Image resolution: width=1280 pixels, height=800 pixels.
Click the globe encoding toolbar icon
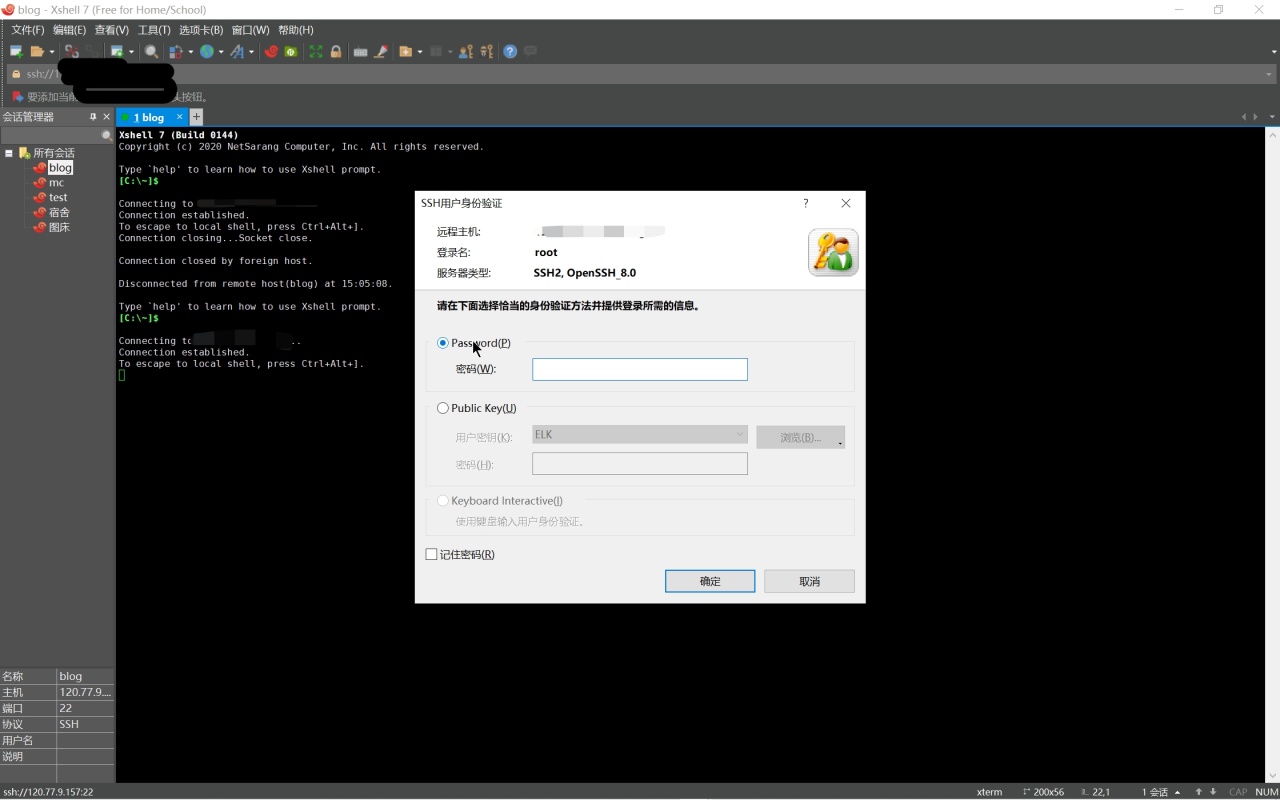pyautogui.click(x=206, y=51)
